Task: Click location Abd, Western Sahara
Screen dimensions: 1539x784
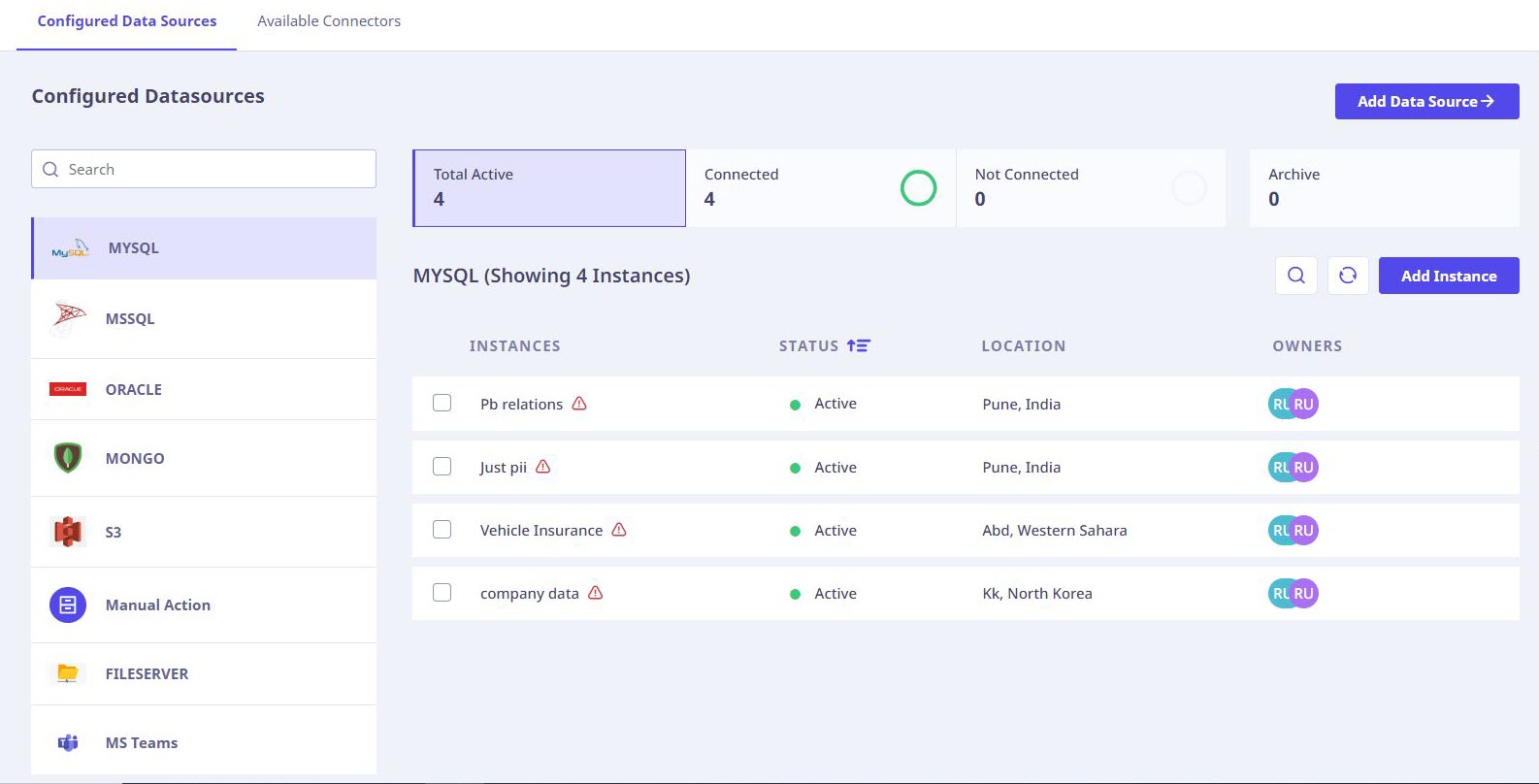Action: coord(1055,531)
